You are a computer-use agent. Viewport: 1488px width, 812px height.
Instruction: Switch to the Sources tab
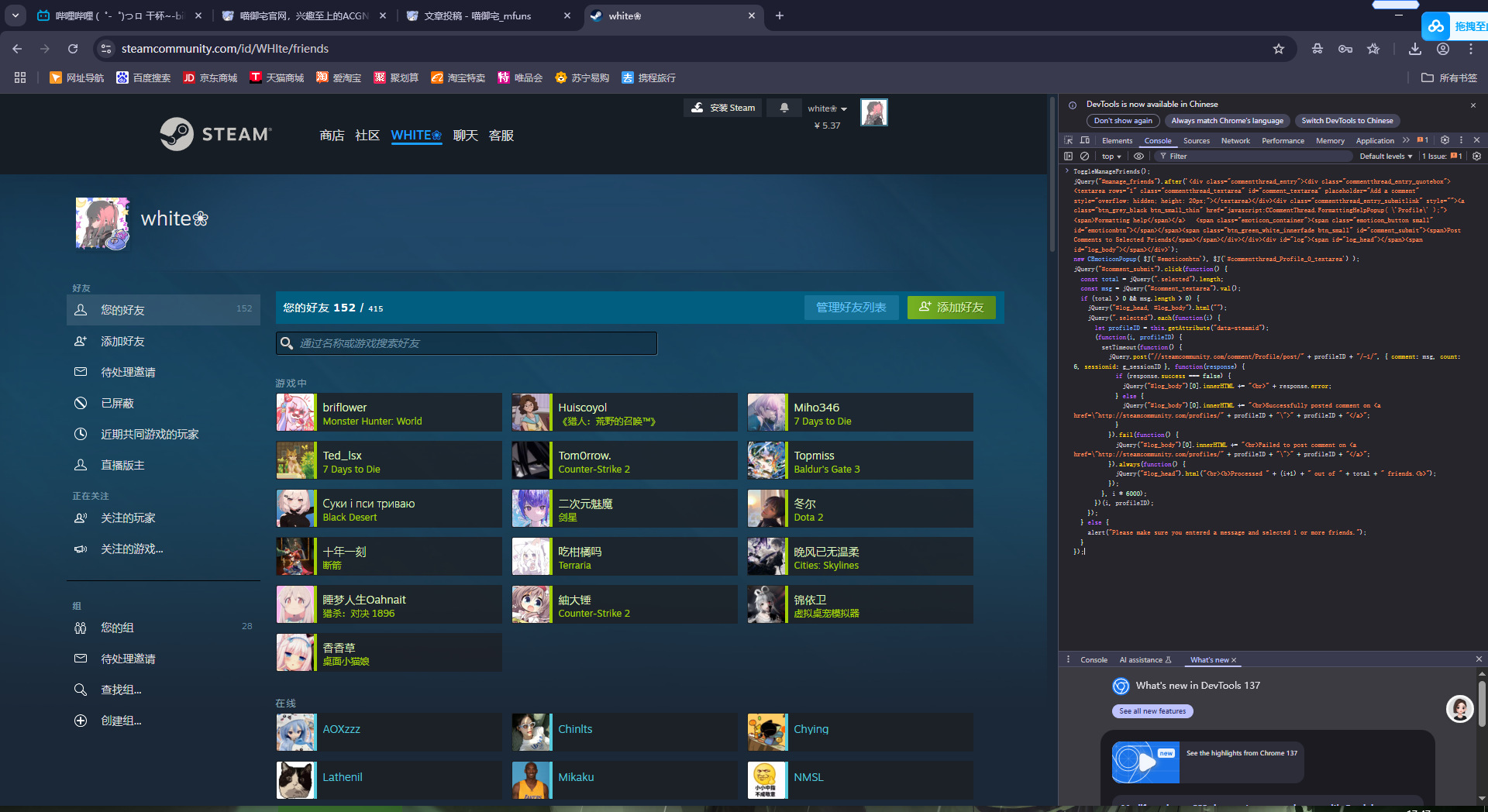tap(1196, 141)
